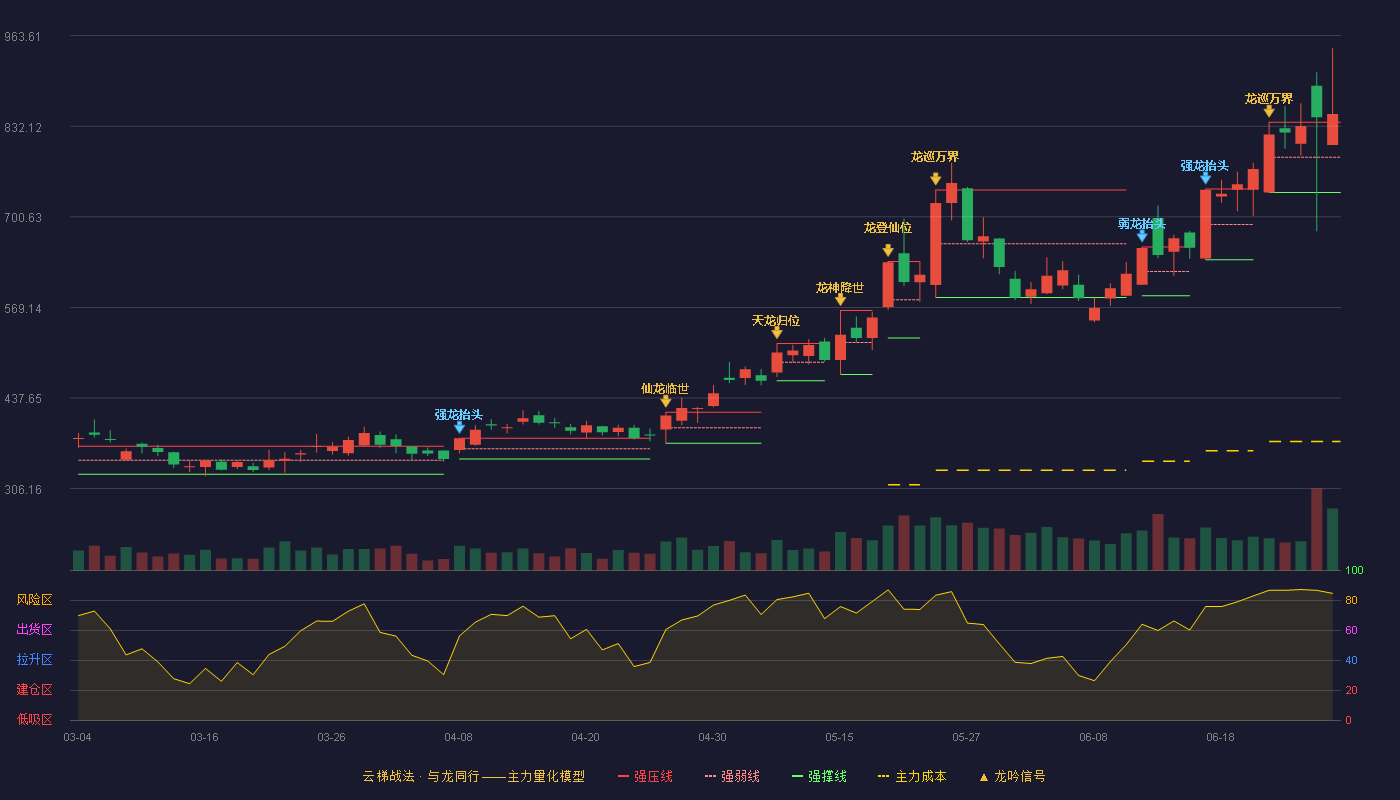The image size is (1400, 800).
Task: Click the 03-26 date label
Action: point(331,737)
